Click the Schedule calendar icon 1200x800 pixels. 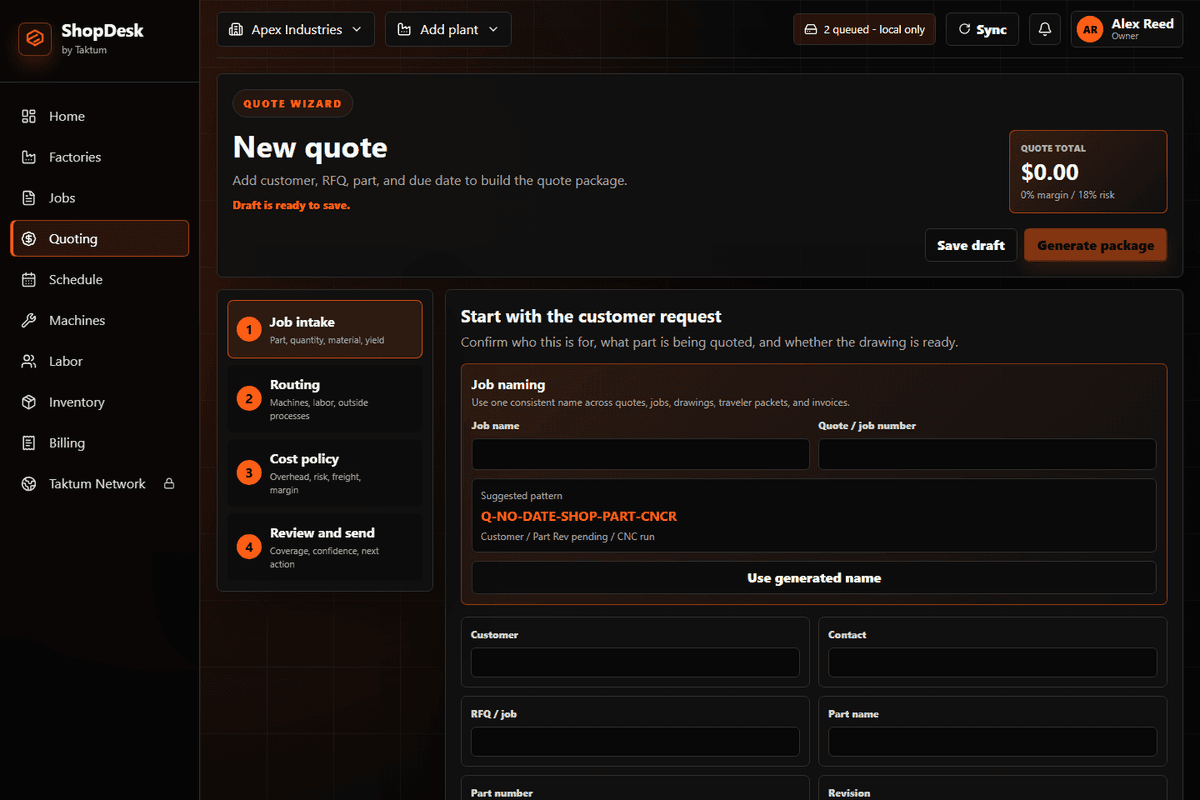point(29,280)
